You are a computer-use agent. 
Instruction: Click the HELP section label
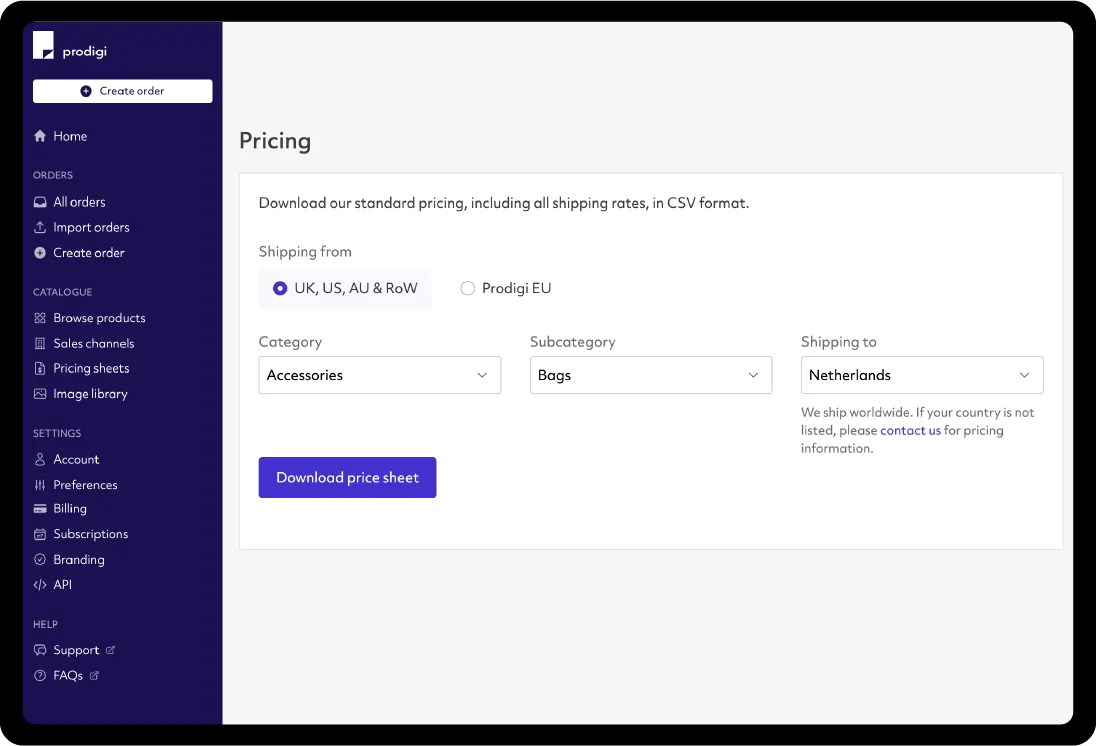pos(45,624)
